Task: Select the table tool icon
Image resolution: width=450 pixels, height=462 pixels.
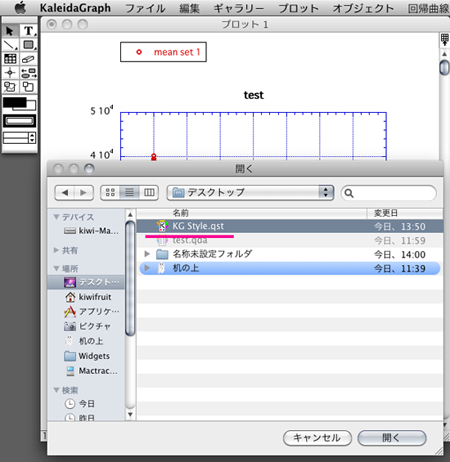Action: pos(10,59)
